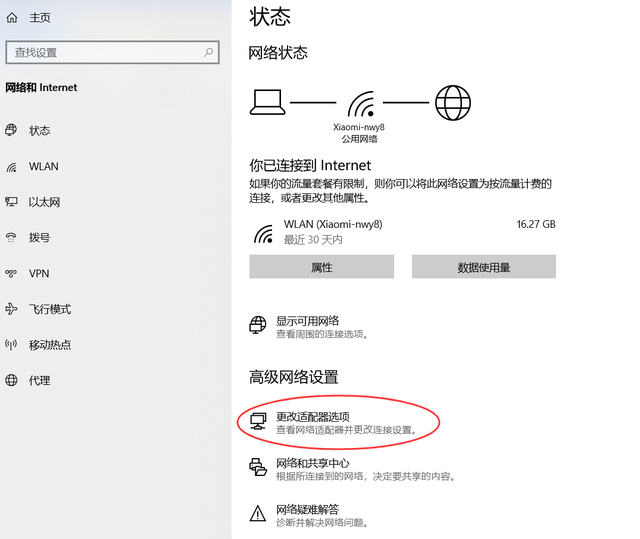This screenshot has height=539, width=640.
Task: Click the 最近 30 天内 text
Action: tap(313, 240)
